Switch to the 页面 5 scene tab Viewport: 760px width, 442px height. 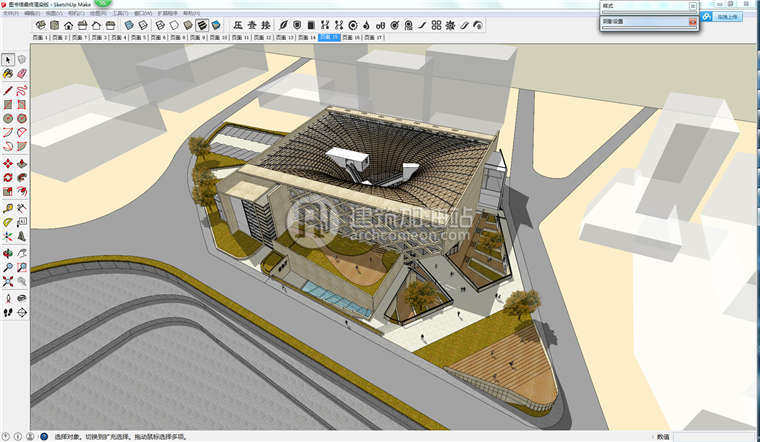click(138, 37)
